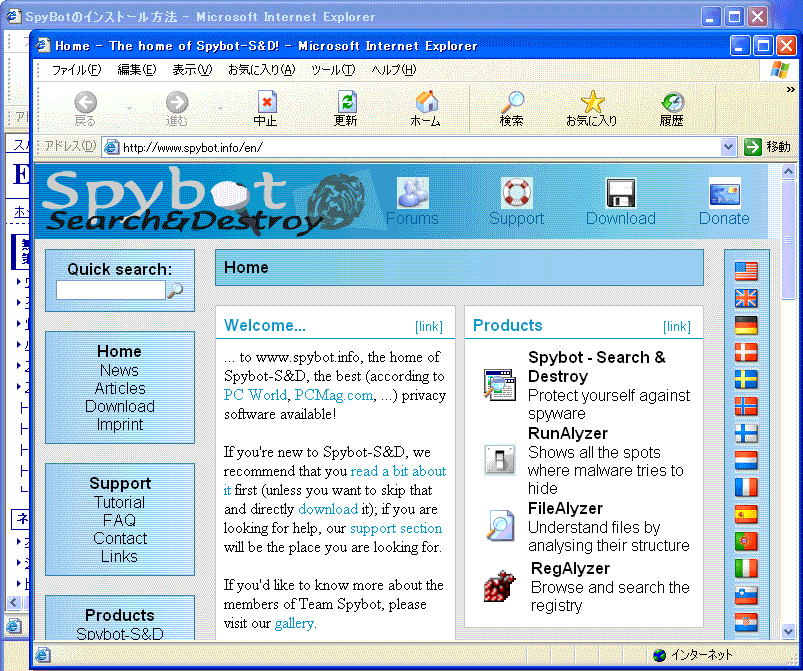Open FAQ in the sidebar Support box
This screenshot has width=803, height=671.
[x=119, y=520]
